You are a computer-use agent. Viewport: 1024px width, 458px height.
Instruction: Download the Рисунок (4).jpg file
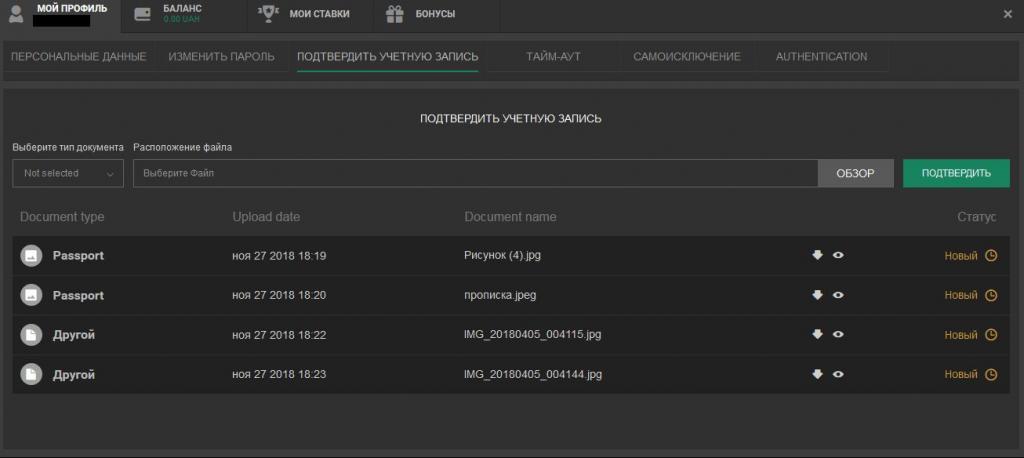(x=817, y=255)
